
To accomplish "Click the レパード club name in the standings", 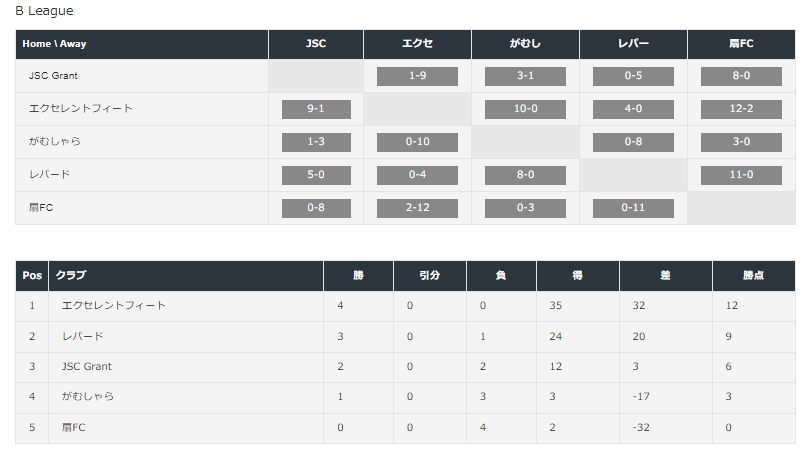I will click(x=82, y=336).
